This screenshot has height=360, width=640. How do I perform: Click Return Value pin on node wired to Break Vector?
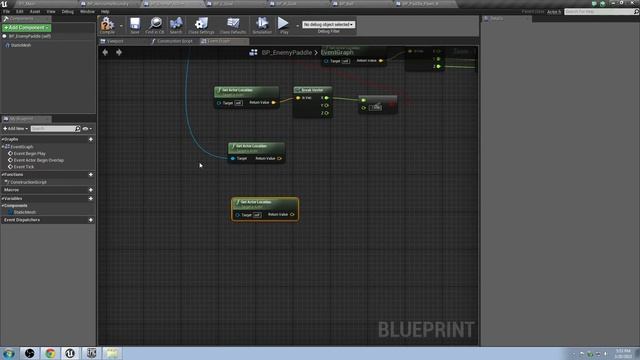click(x=273, y=102)
